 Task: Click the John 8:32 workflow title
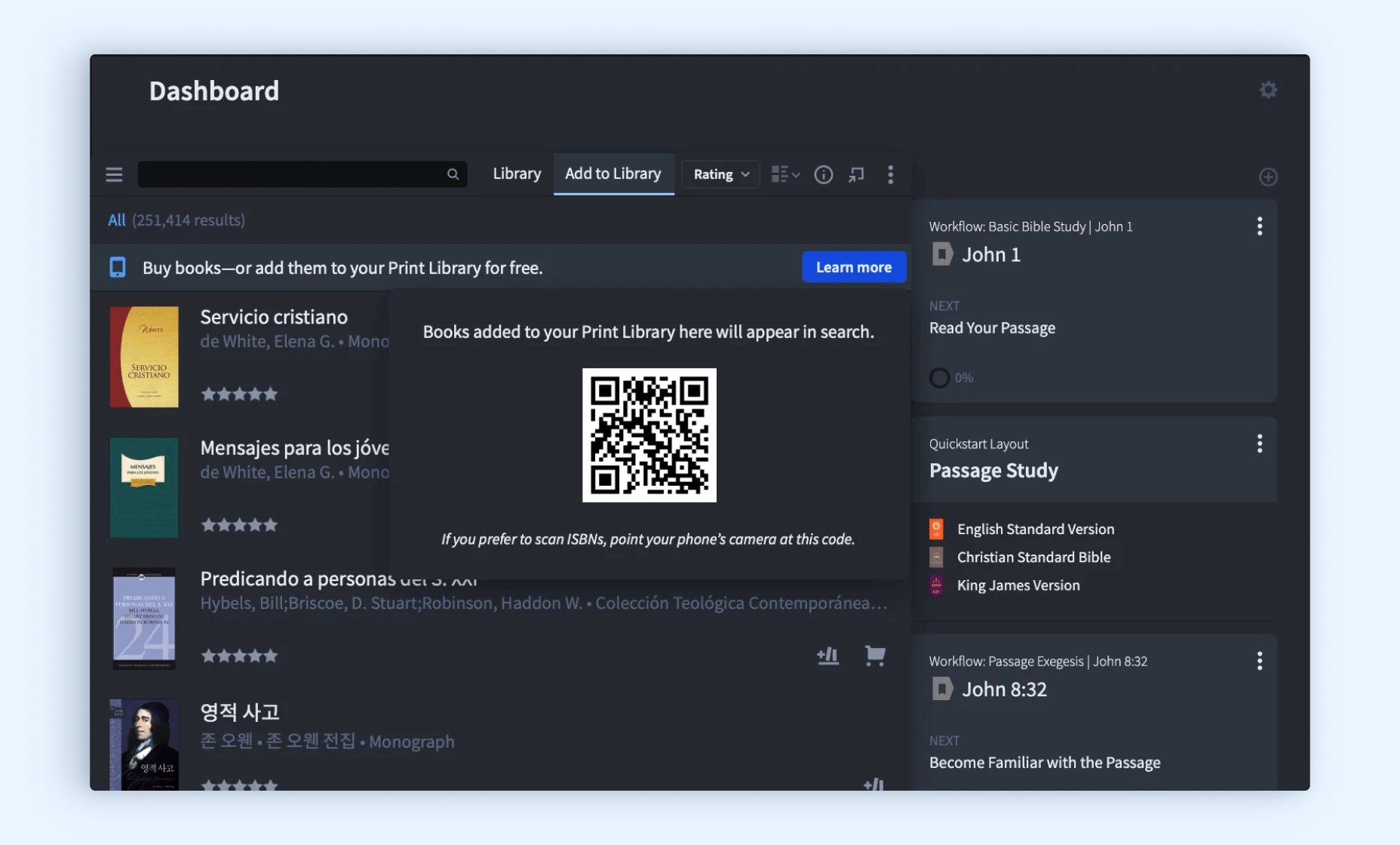(1004, 690)
